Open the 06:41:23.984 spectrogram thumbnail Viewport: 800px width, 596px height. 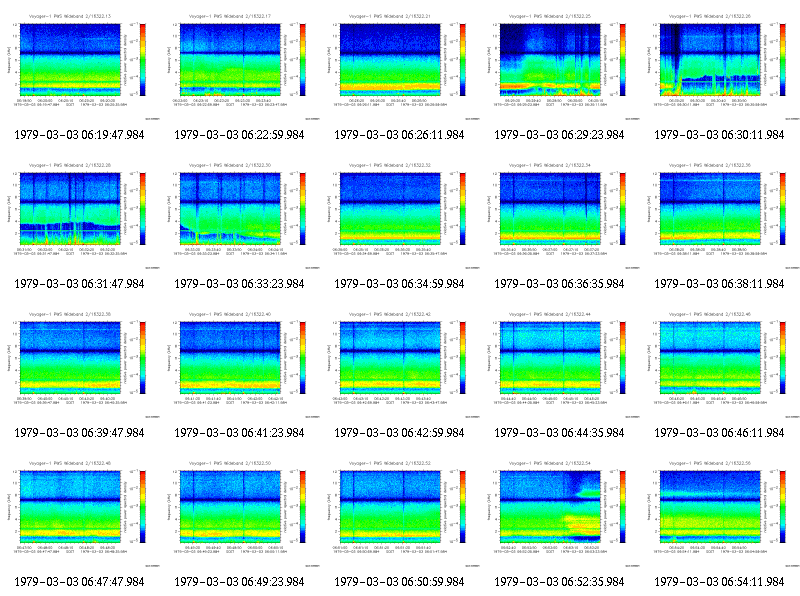240,364
